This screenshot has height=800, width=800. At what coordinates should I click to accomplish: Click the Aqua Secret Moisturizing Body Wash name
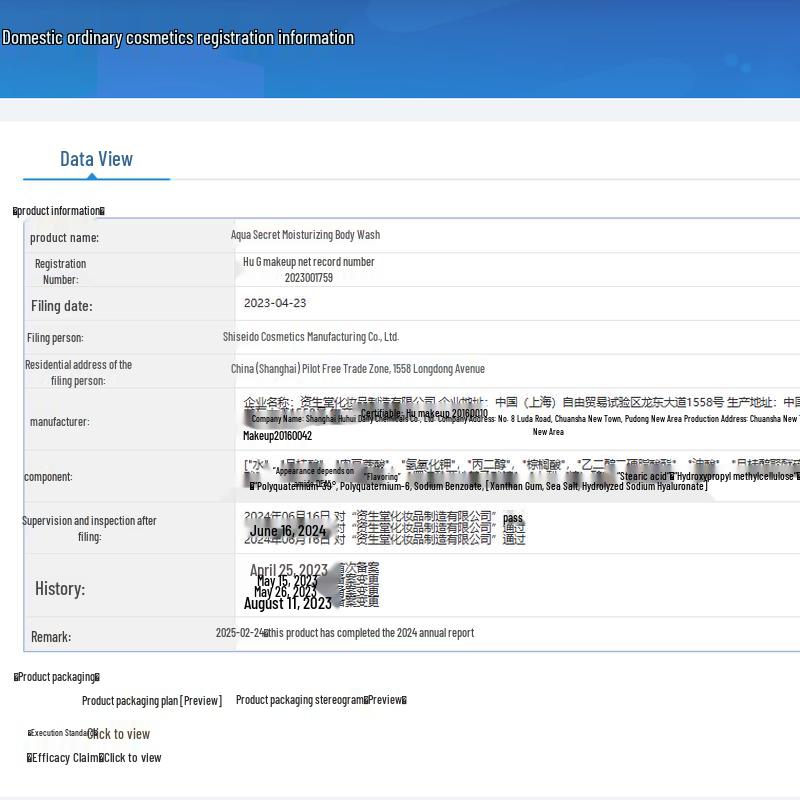[305, 235]
